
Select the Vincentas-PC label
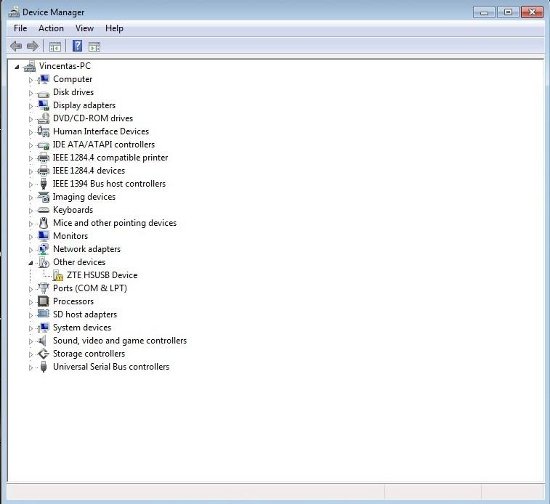pyautogui.click(x=65, y=66)
